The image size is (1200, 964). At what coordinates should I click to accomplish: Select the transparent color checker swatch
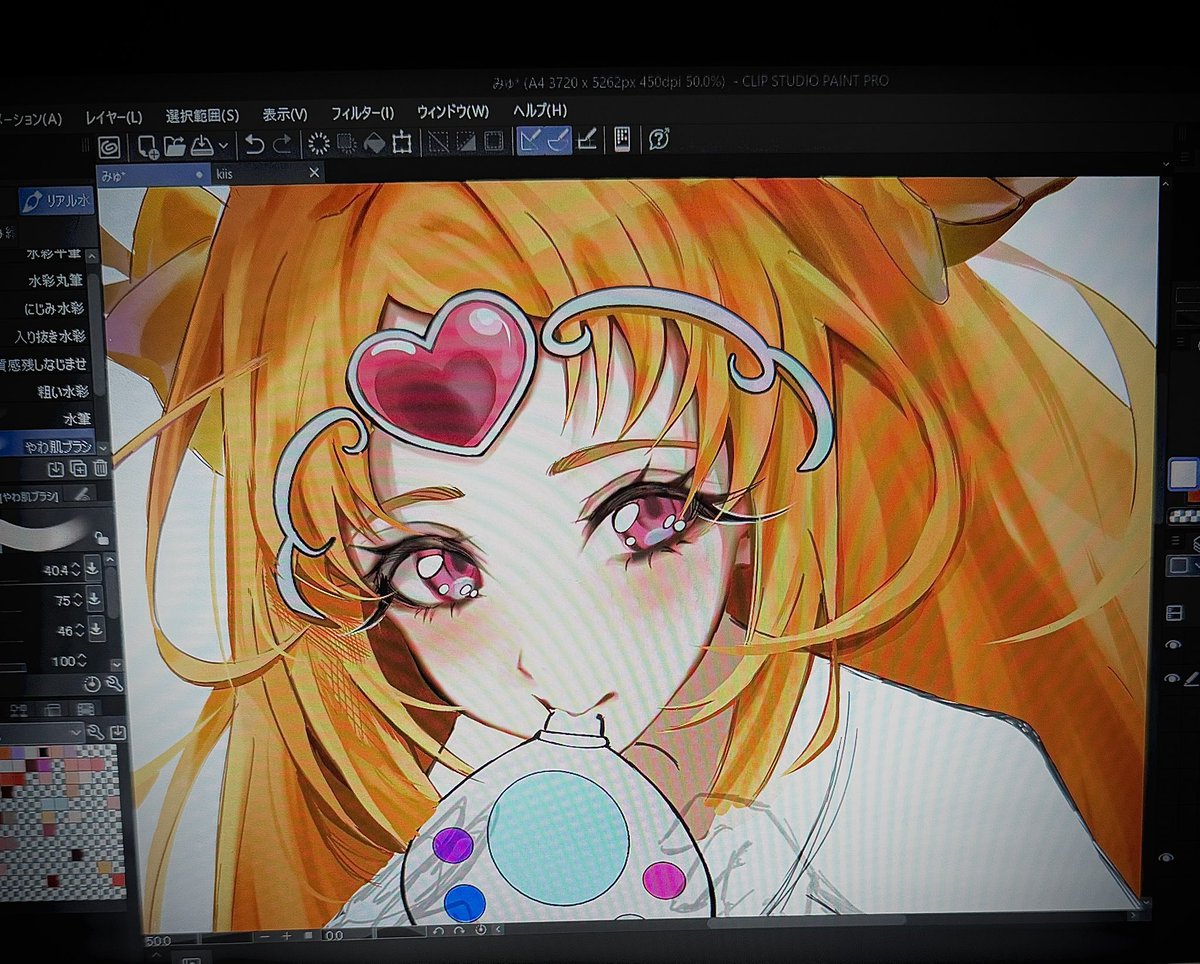(x=1182, y=516)
